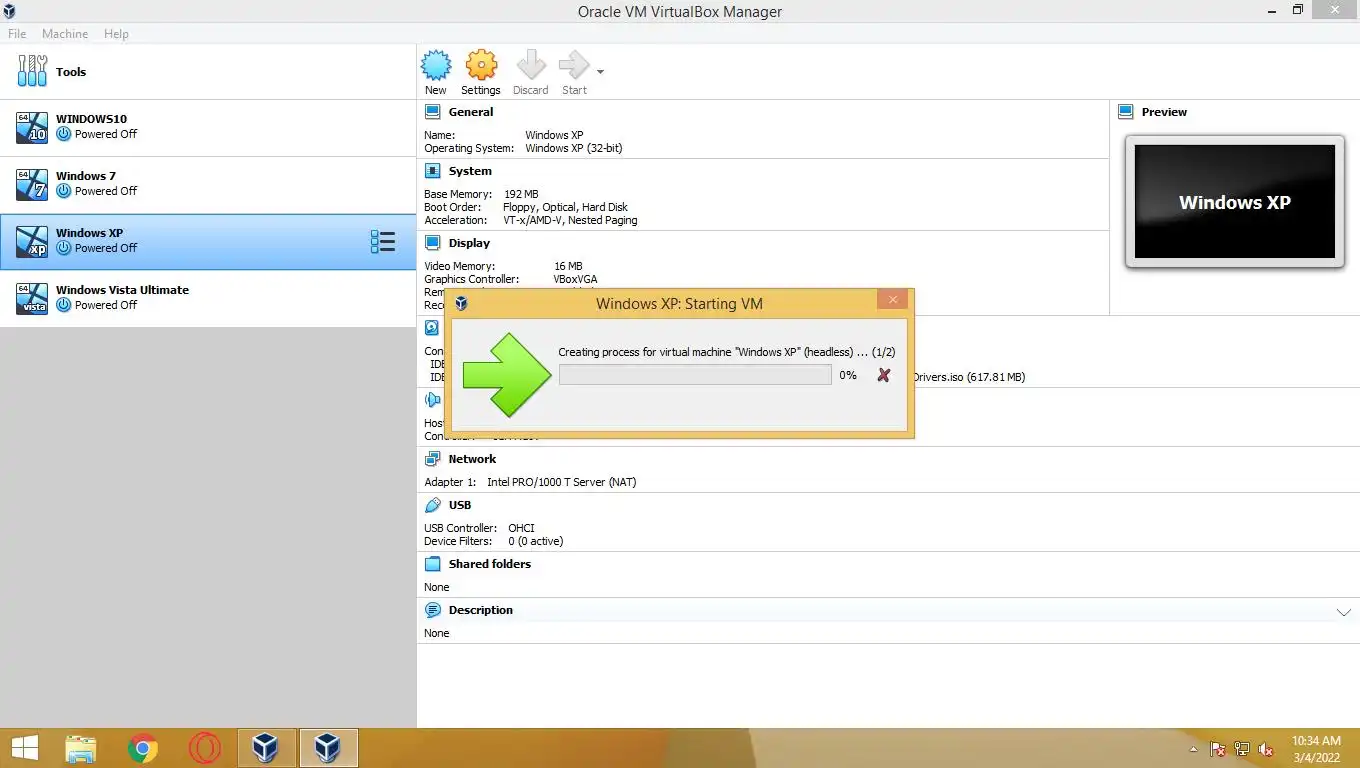Click the Discard toolbar icon
This screenshot has height=768, width=1360.
coord(530,73)
